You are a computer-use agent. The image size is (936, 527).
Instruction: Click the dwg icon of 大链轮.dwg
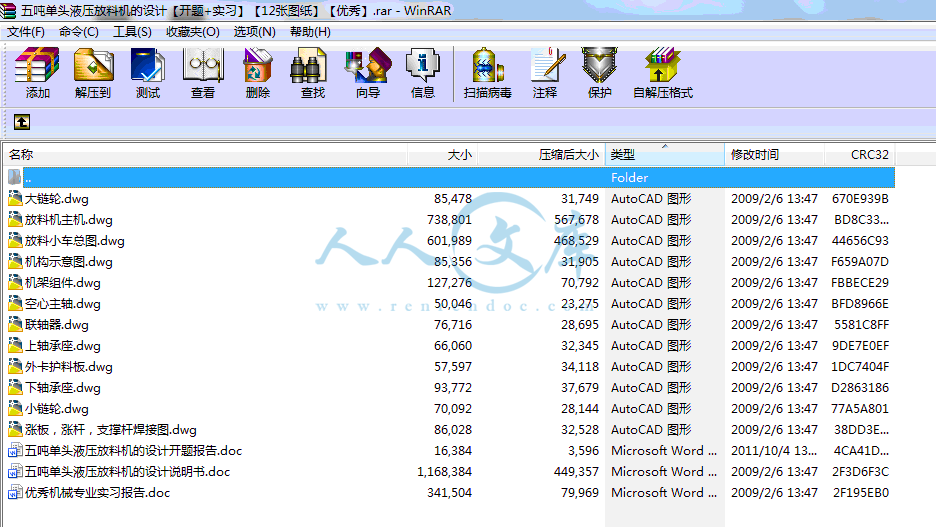[x=15, y=198]
